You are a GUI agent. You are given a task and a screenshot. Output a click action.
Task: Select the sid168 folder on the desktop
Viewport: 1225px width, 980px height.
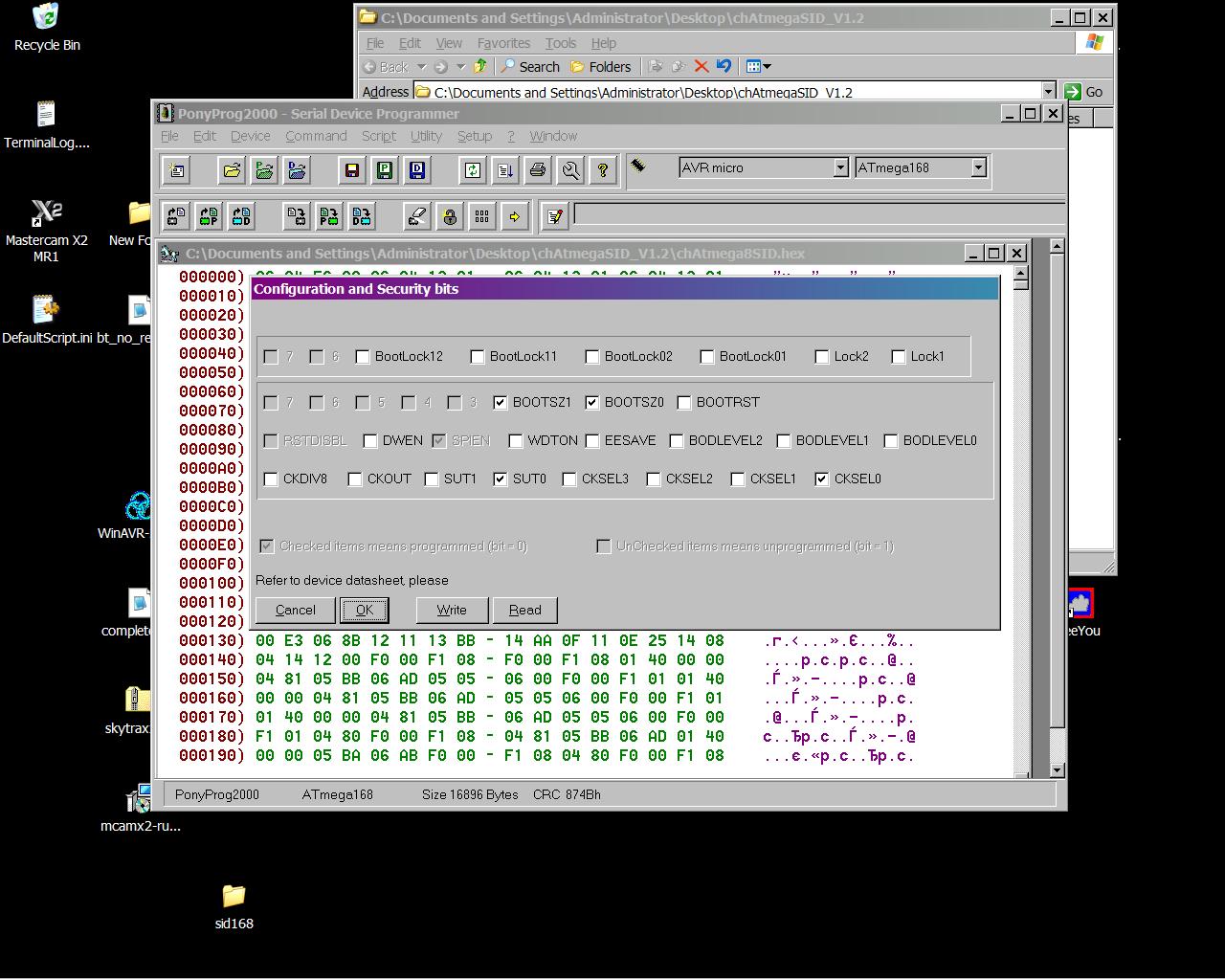click(234, 905)
